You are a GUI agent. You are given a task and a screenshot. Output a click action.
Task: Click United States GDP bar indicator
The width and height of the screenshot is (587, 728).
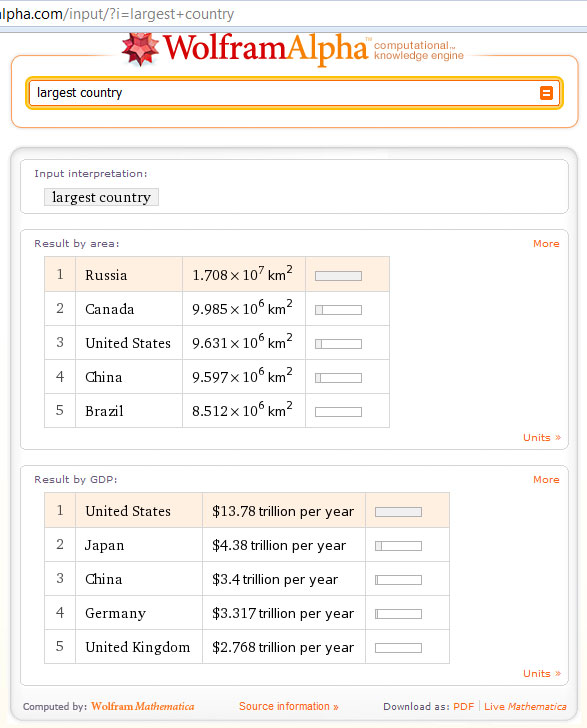[398, 512]
